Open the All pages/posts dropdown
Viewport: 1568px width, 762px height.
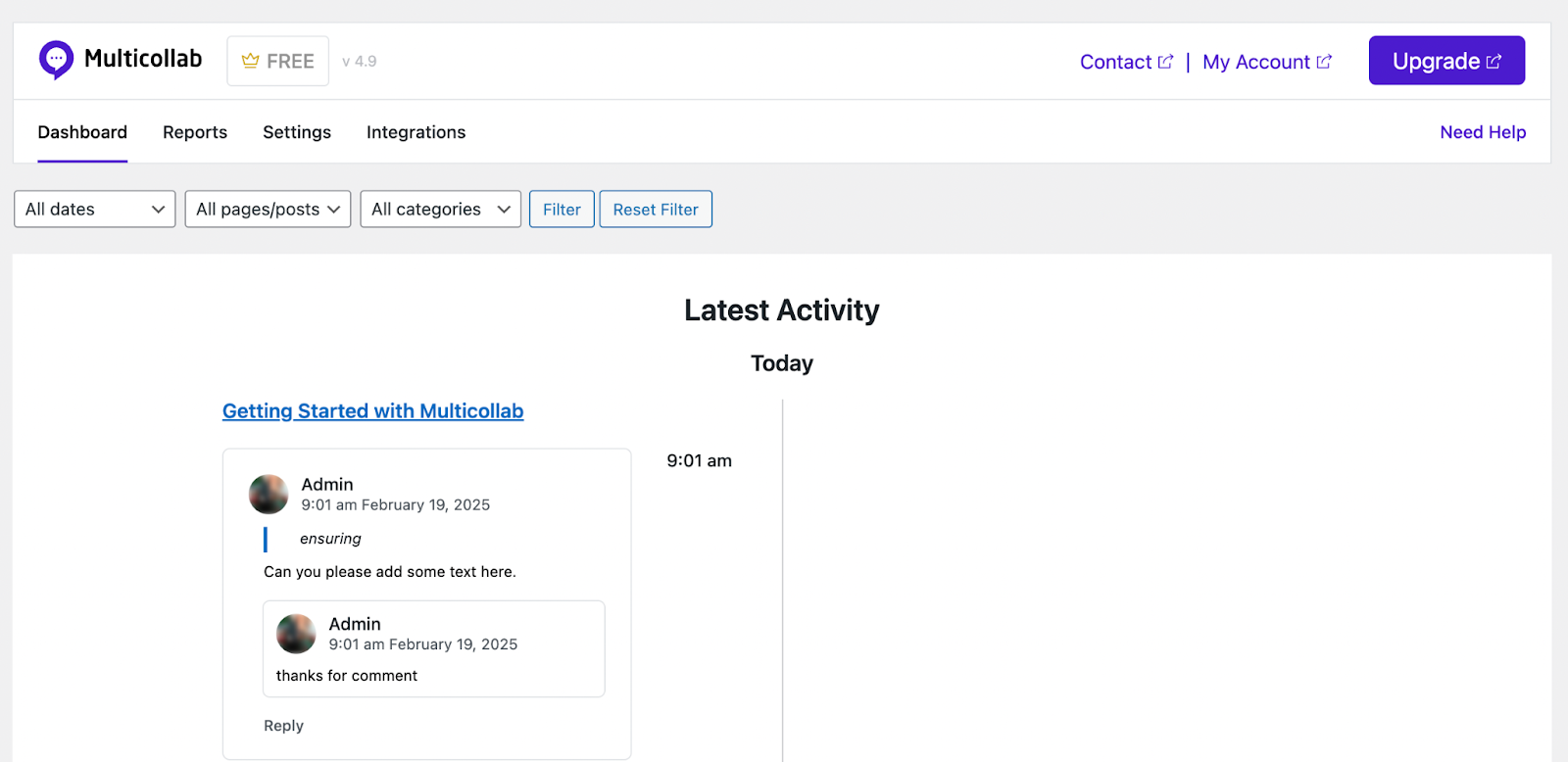point(268,209)
